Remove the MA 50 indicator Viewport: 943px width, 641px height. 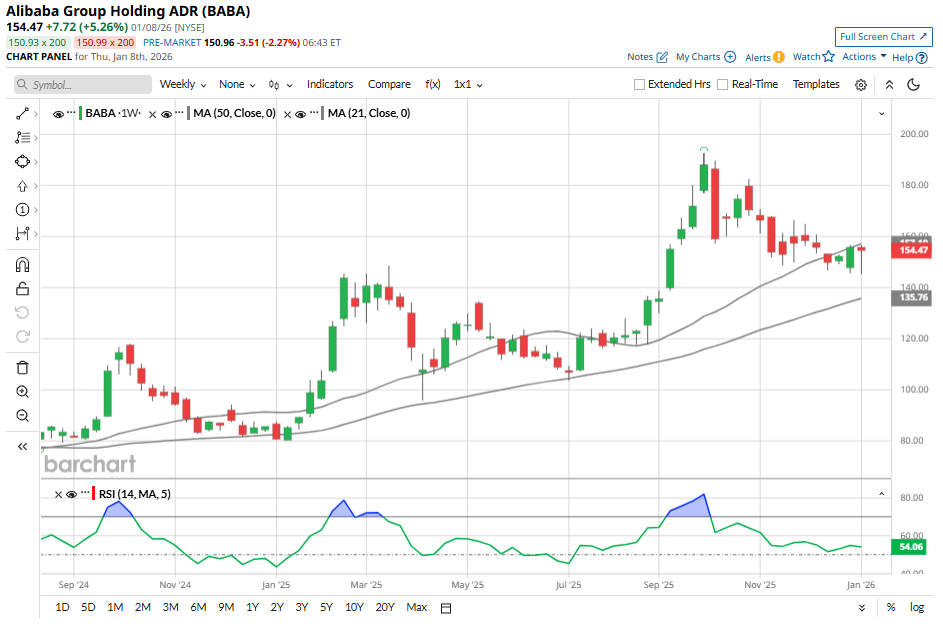(x=152, y=114)
